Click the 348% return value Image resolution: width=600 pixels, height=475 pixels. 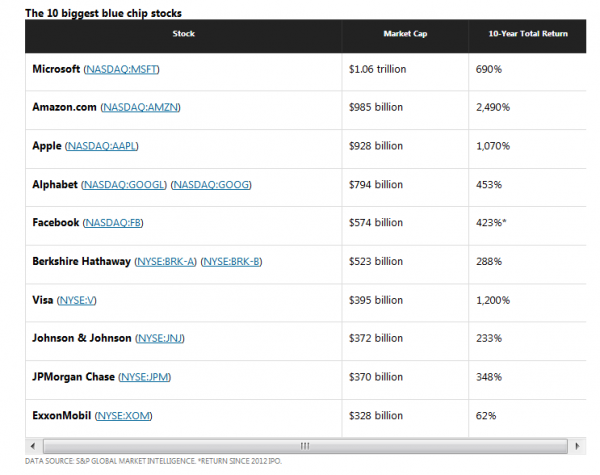click(x=489, y=377)
